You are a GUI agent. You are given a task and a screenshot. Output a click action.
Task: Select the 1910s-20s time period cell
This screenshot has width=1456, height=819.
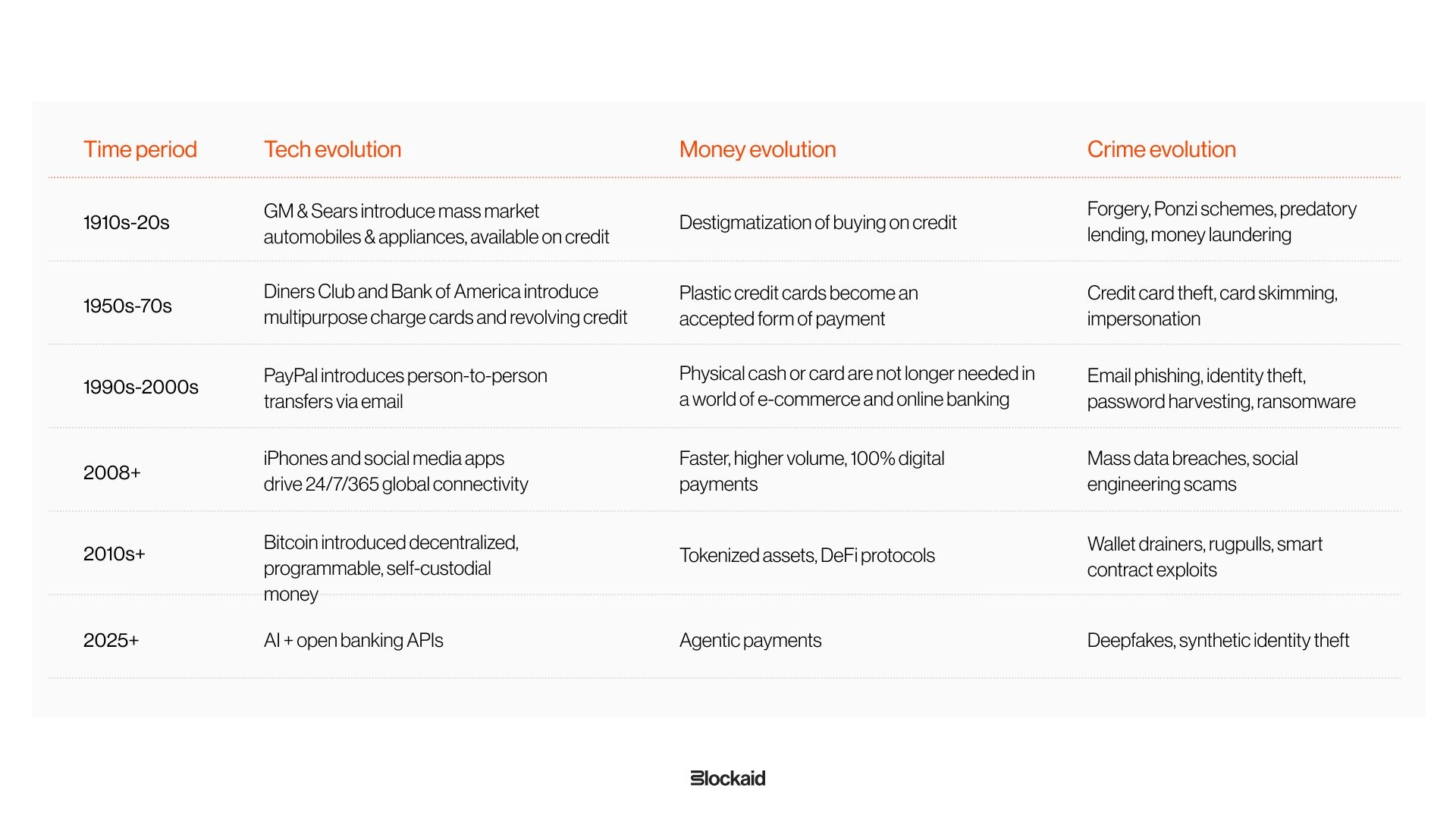click(x=127, y=222)
